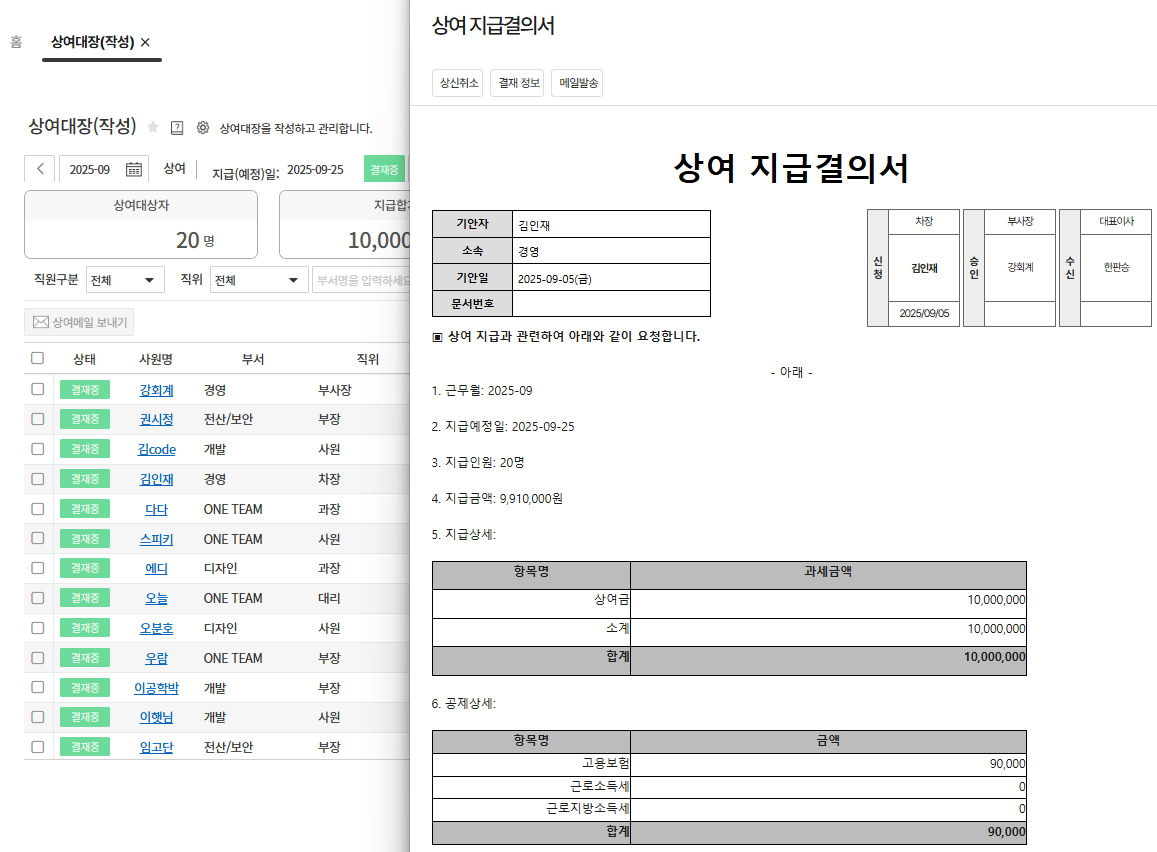This screenshot has height=852, width=1157.
Task: Click the 부서명 search input field
Action: point(361,280)
